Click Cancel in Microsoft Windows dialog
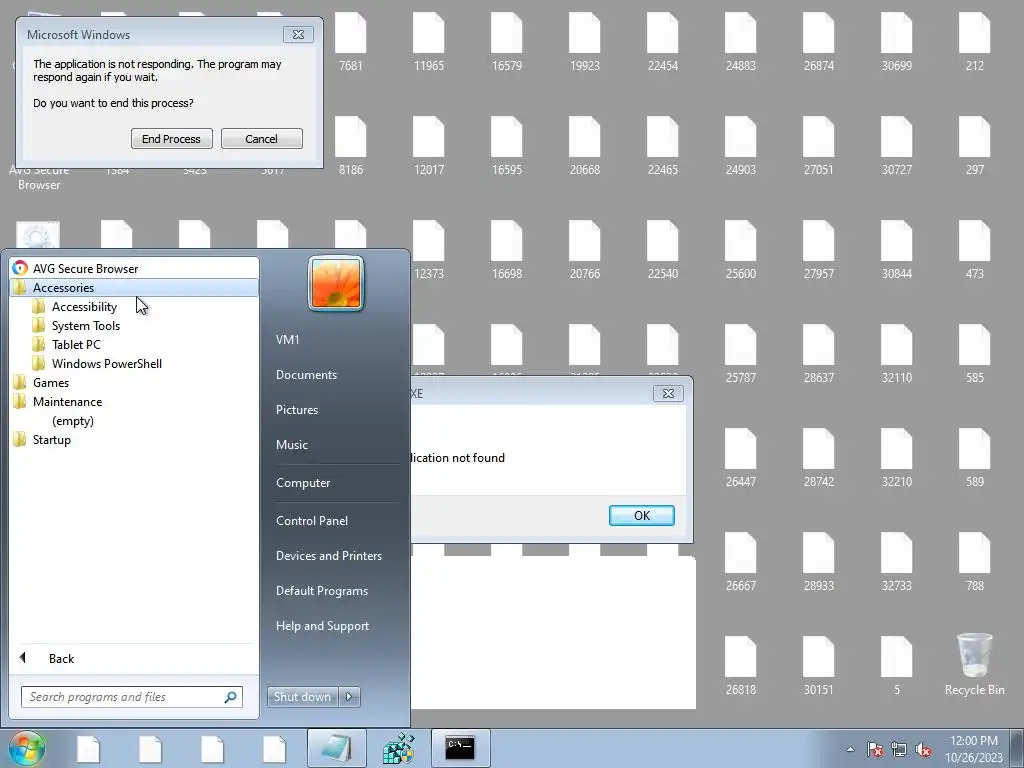 point(261,138)
